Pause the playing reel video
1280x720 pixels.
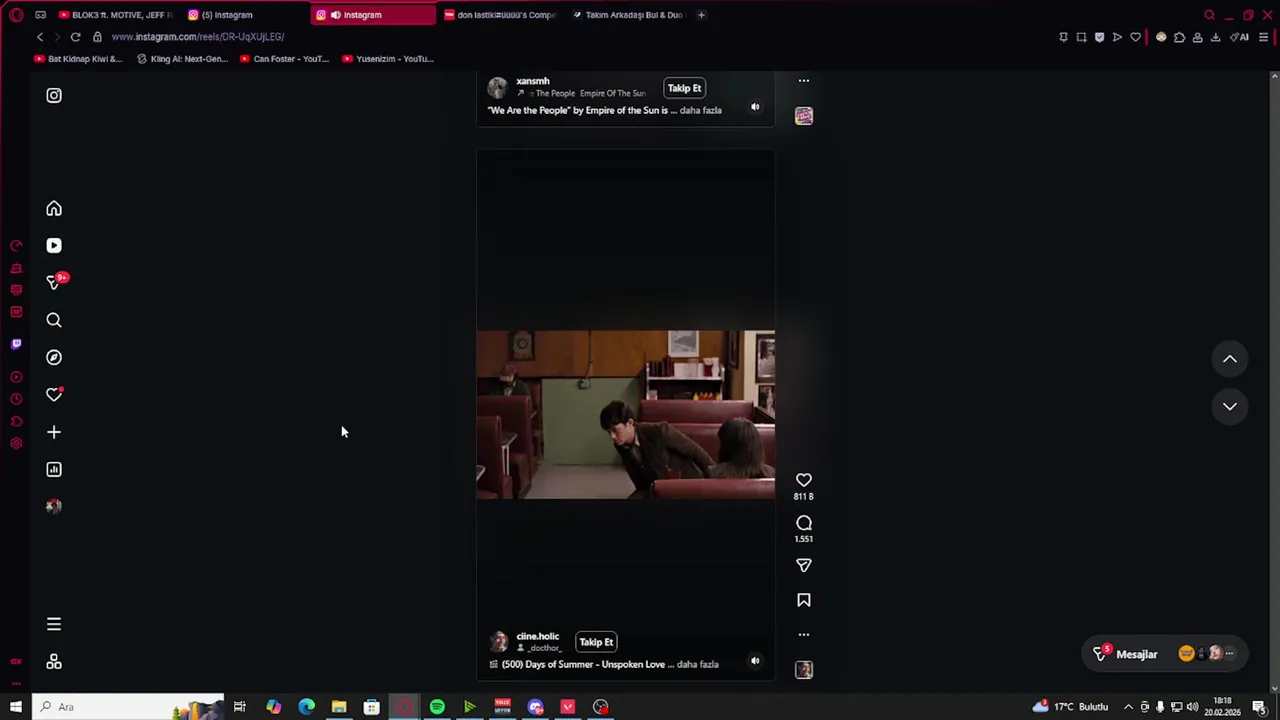tap(625, 414)
